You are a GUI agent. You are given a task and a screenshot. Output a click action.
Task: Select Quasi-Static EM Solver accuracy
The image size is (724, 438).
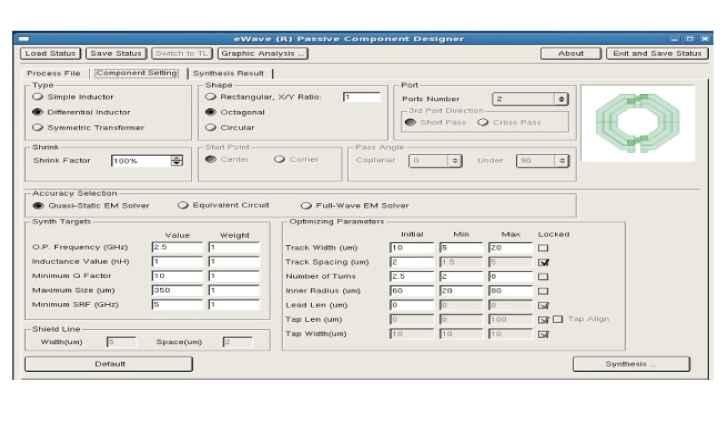coord(38,205)
